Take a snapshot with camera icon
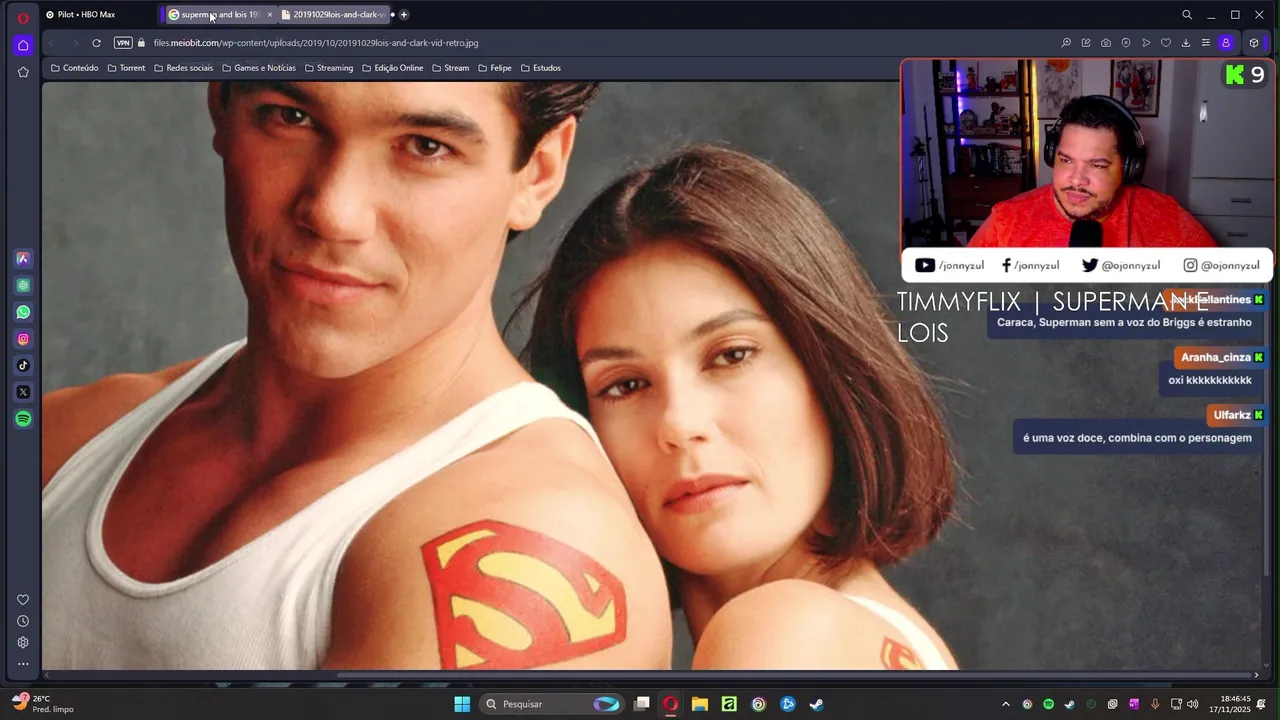Viewport: 1280px width, 720px height. pyautogui.click(x=1106, y=43)
